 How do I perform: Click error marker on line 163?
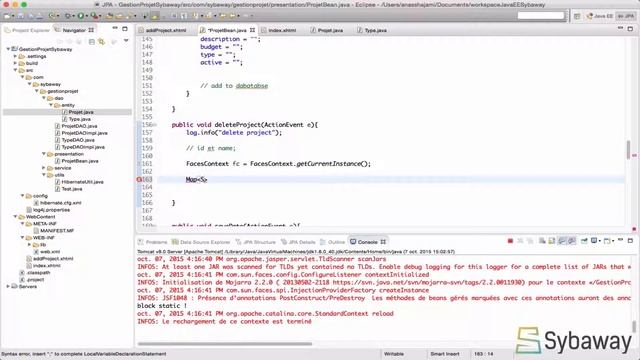pyautogui.click(x=139, y=179)
